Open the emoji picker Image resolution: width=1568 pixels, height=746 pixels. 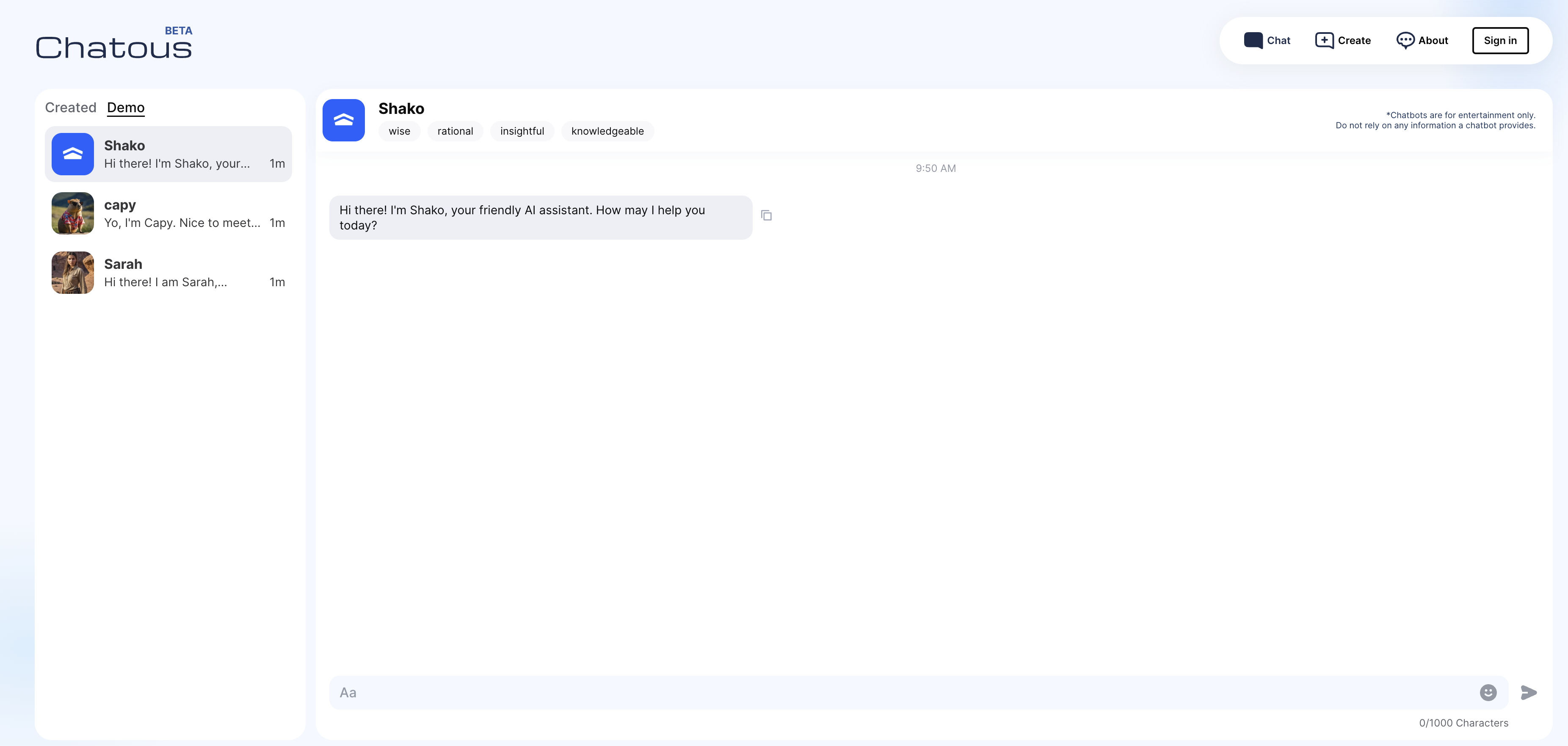pyautogui.click(x=1488, y=692)
